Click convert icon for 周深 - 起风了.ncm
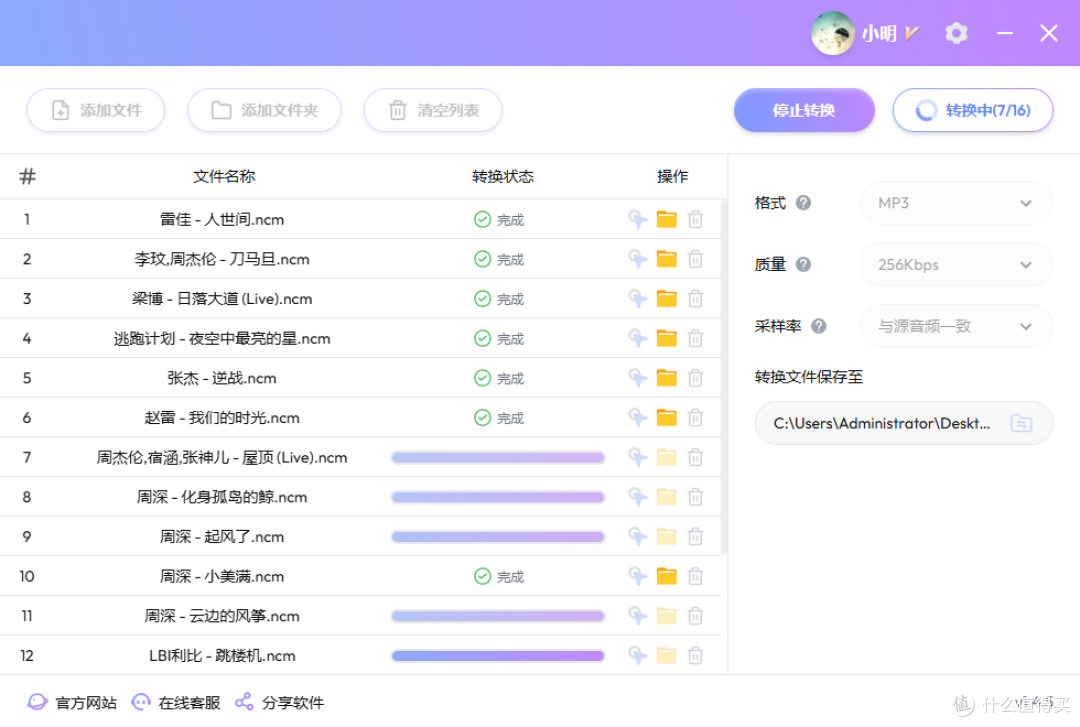Screen dimensions: 1080x727 click(638, 537)
